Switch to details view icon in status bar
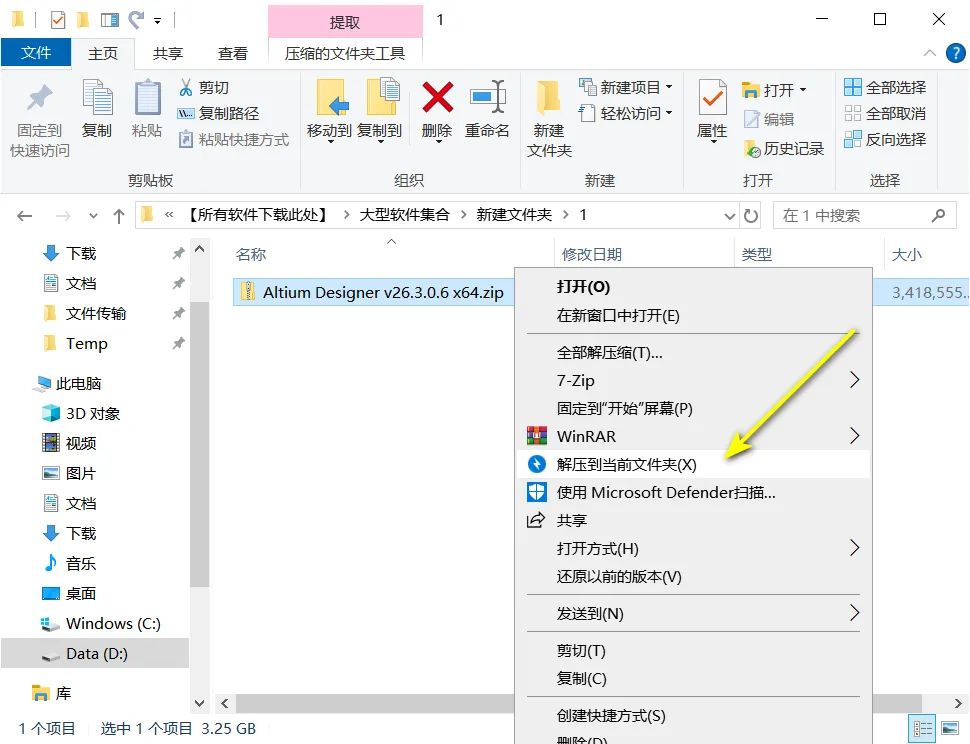 (x=922, y=729)
